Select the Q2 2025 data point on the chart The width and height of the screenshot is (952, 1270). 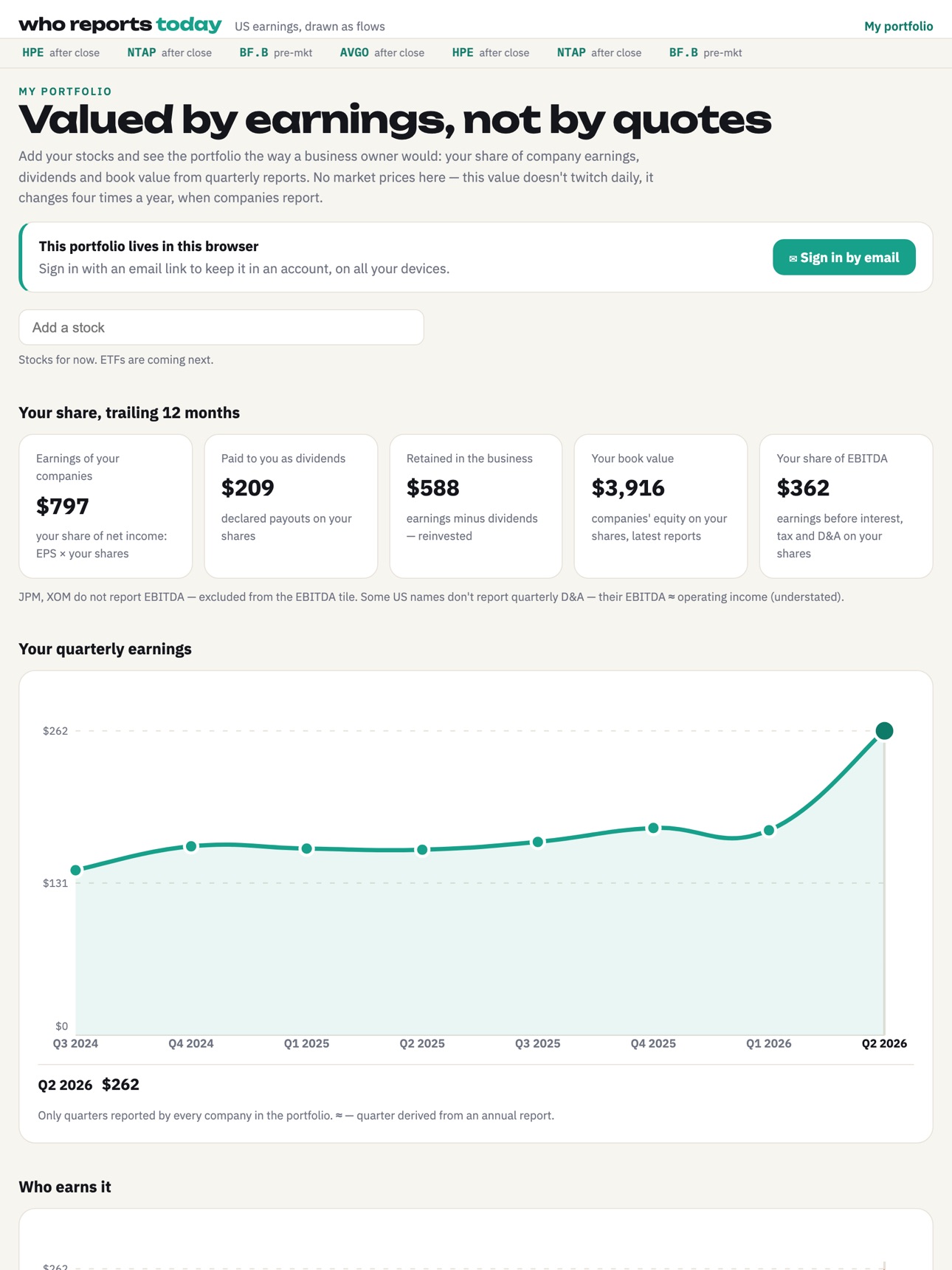[422, 850]
